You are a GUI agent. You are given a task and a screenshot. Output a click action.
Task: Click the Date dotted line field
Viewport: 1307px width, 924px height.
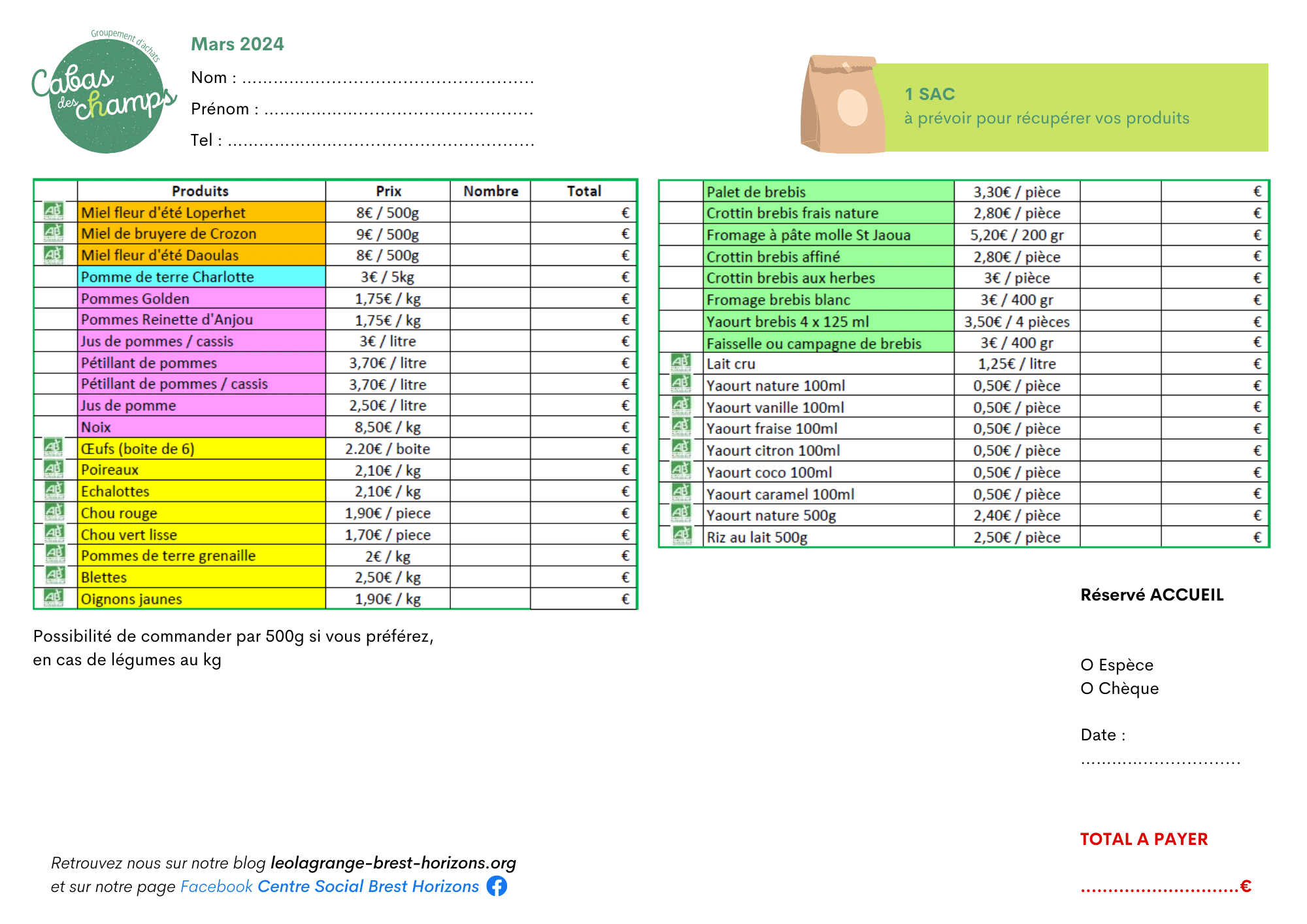[1160, 761]
